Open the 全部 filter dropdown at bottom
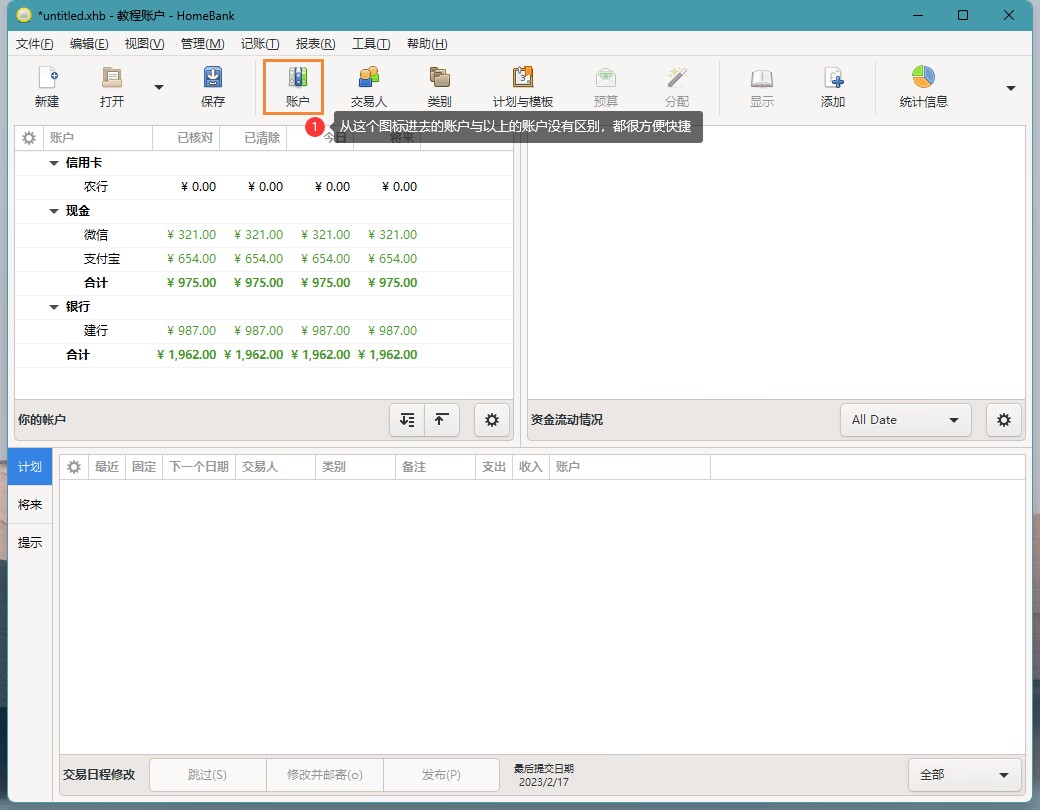Image resolution: width=1040 pixels, height=810 pixels. tap(964, 775)
